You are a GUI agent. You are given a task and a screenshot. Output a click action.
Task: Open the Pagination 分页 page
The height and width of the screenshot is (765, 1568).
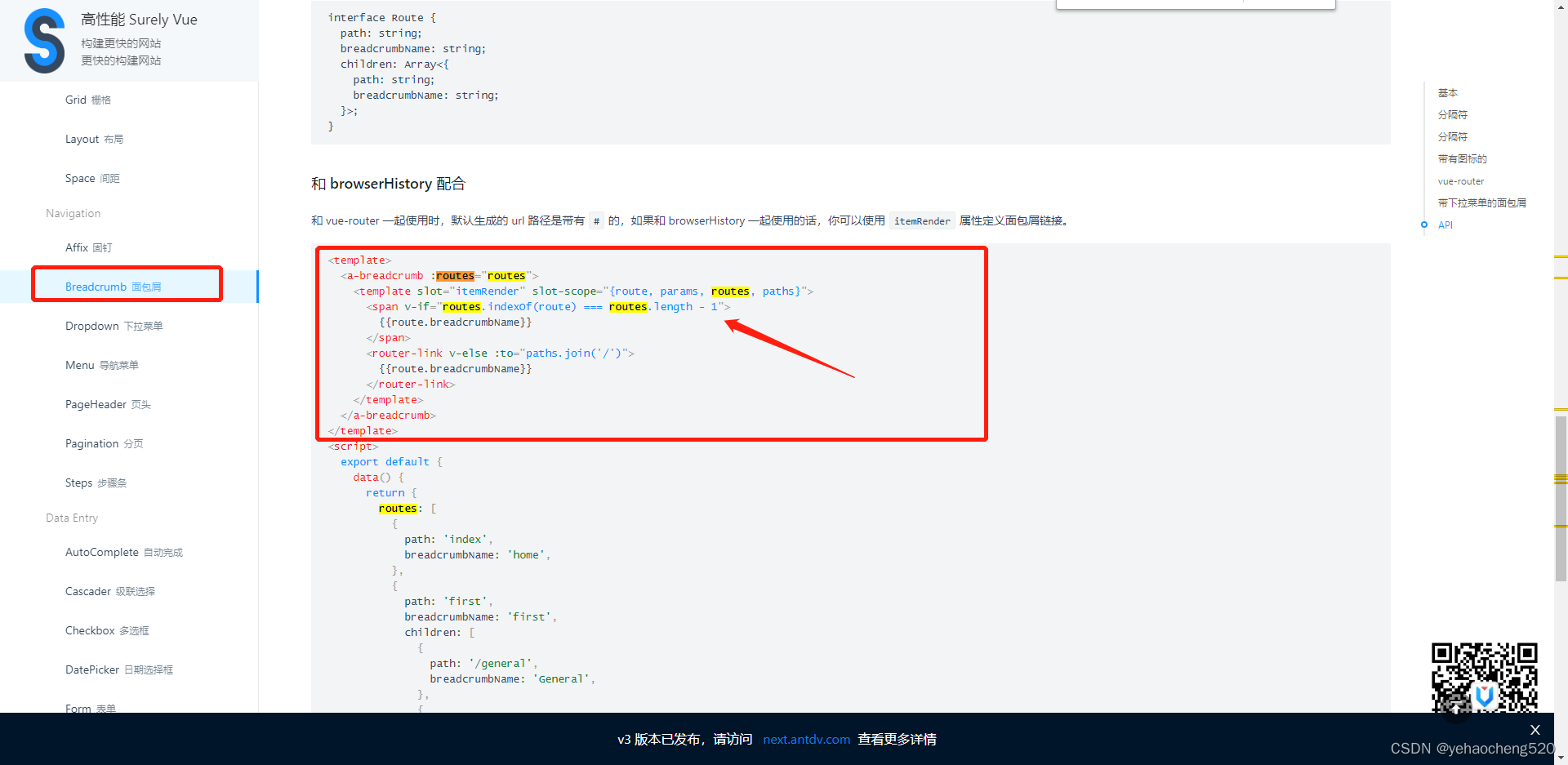(x=105, y=443)
